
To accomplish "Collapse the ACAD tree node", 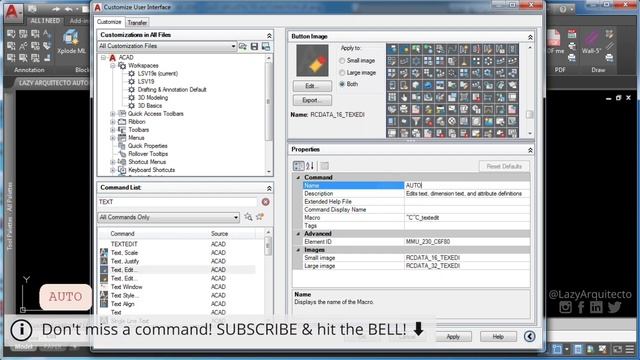I will pos(103,58).
